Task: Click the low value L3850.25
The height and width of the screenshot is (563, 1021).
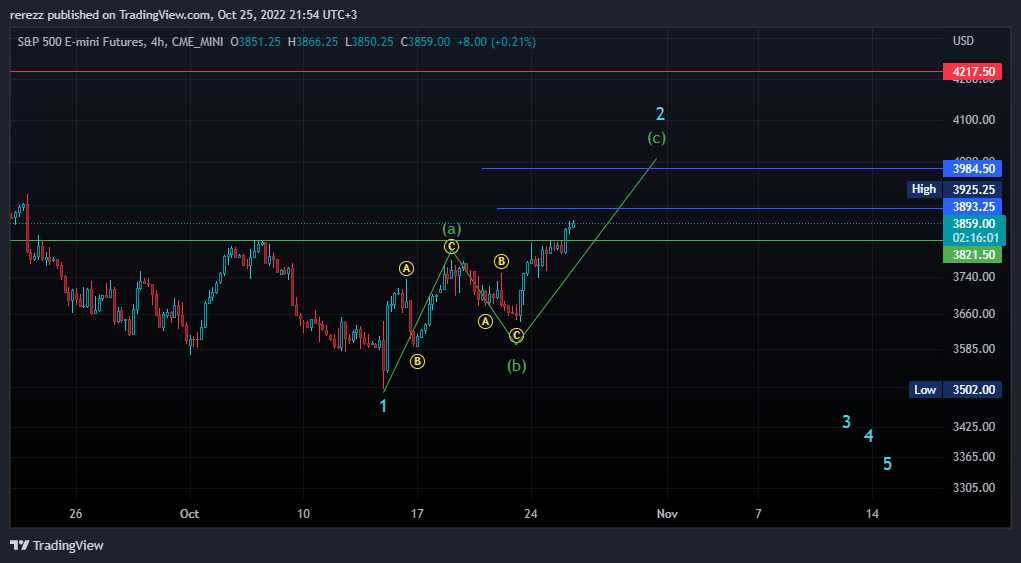Action: coord(369,42)
